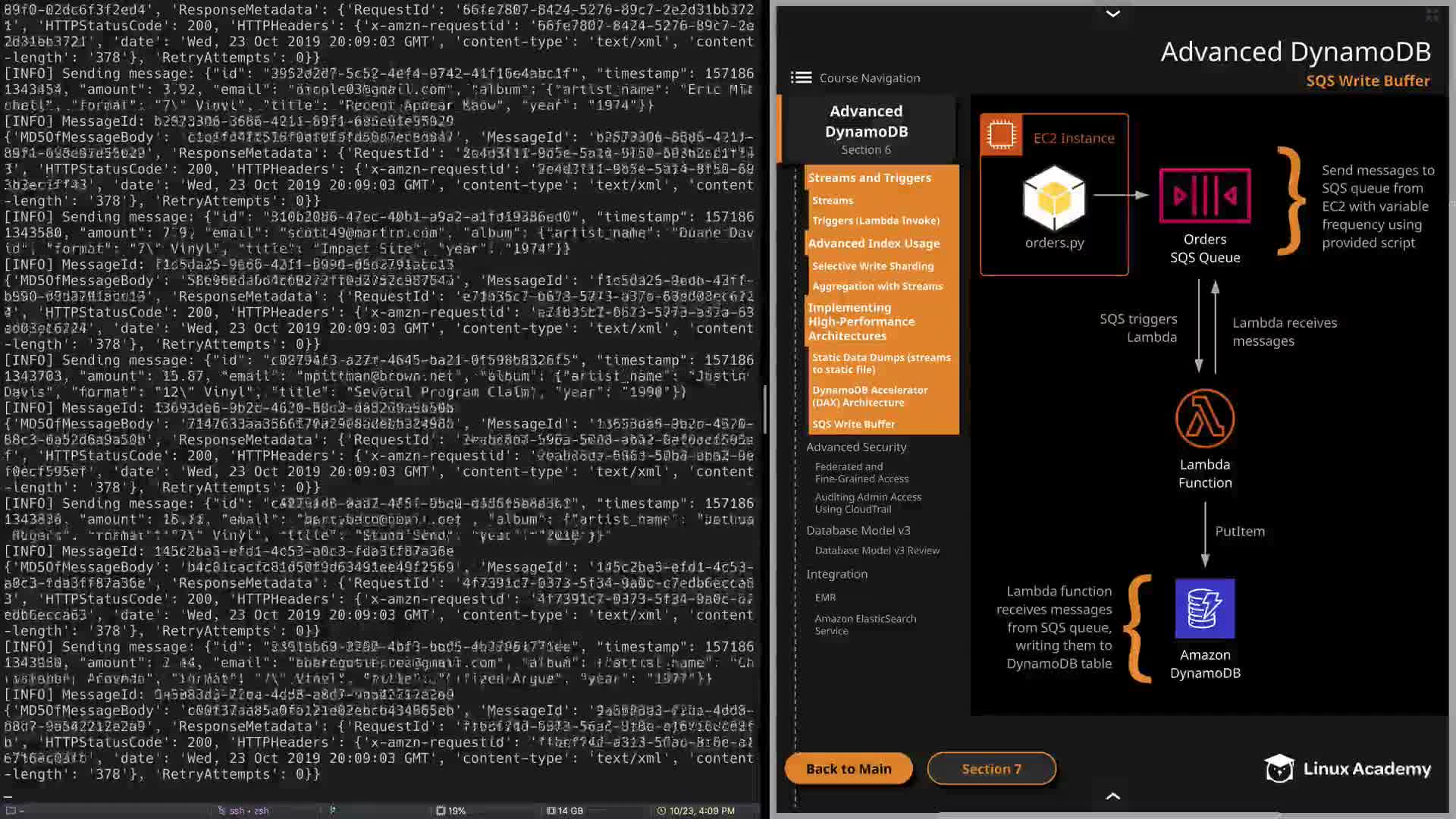Image resolution: width=1456 pixels, height=819 pixels.
Task: Click the Amazon DynamoDB icon
Action: point(1204,608)
